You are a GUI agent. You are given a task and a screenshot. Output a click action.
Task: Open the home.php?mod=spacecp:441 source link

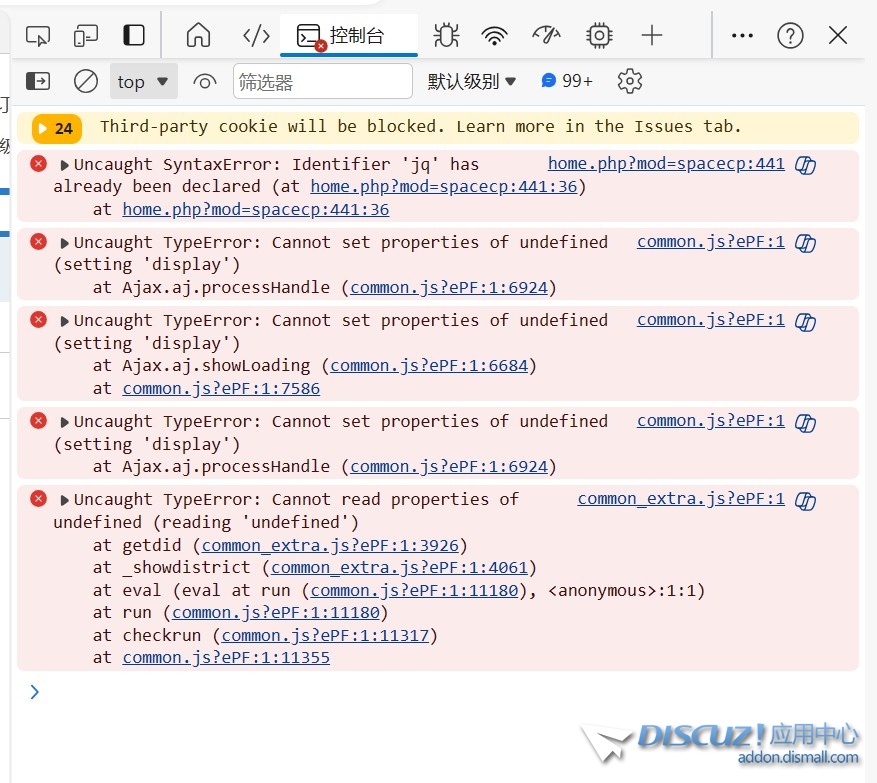(x=666, y=164)
